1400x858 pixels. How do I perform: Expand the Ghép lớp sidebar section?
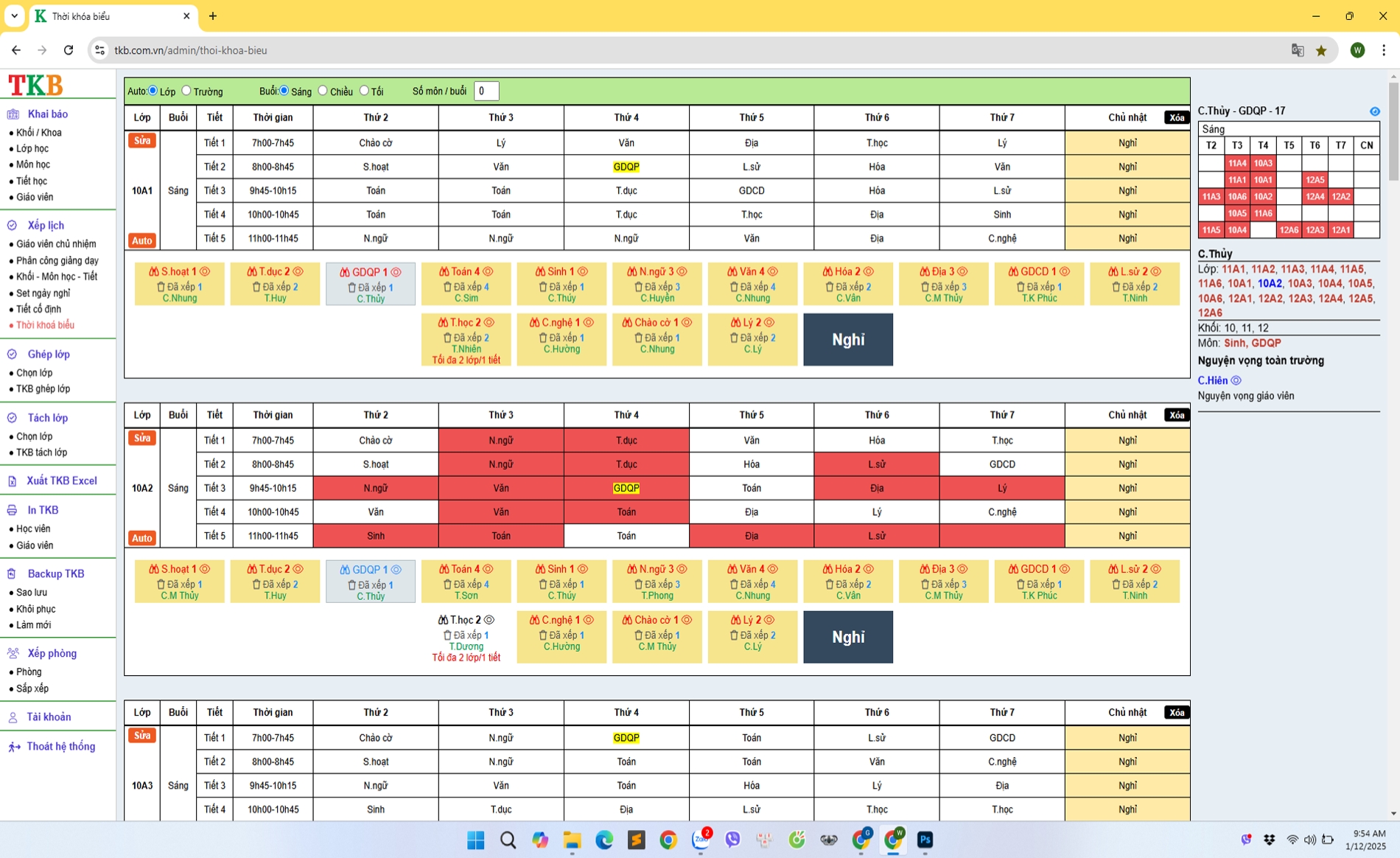(x=49, y=355)
